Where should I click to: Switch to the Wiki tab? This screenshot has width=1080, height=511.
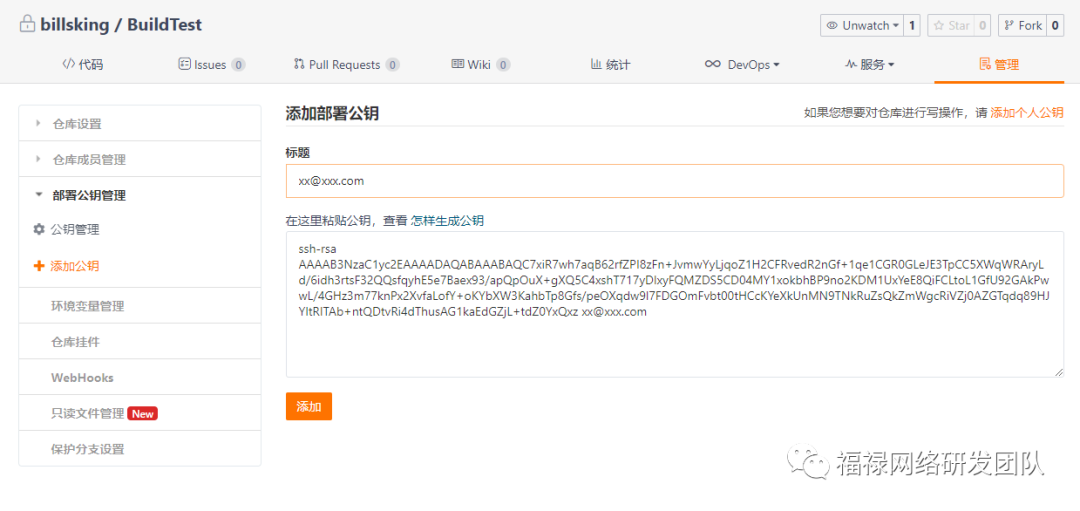[x=480, y=65]
